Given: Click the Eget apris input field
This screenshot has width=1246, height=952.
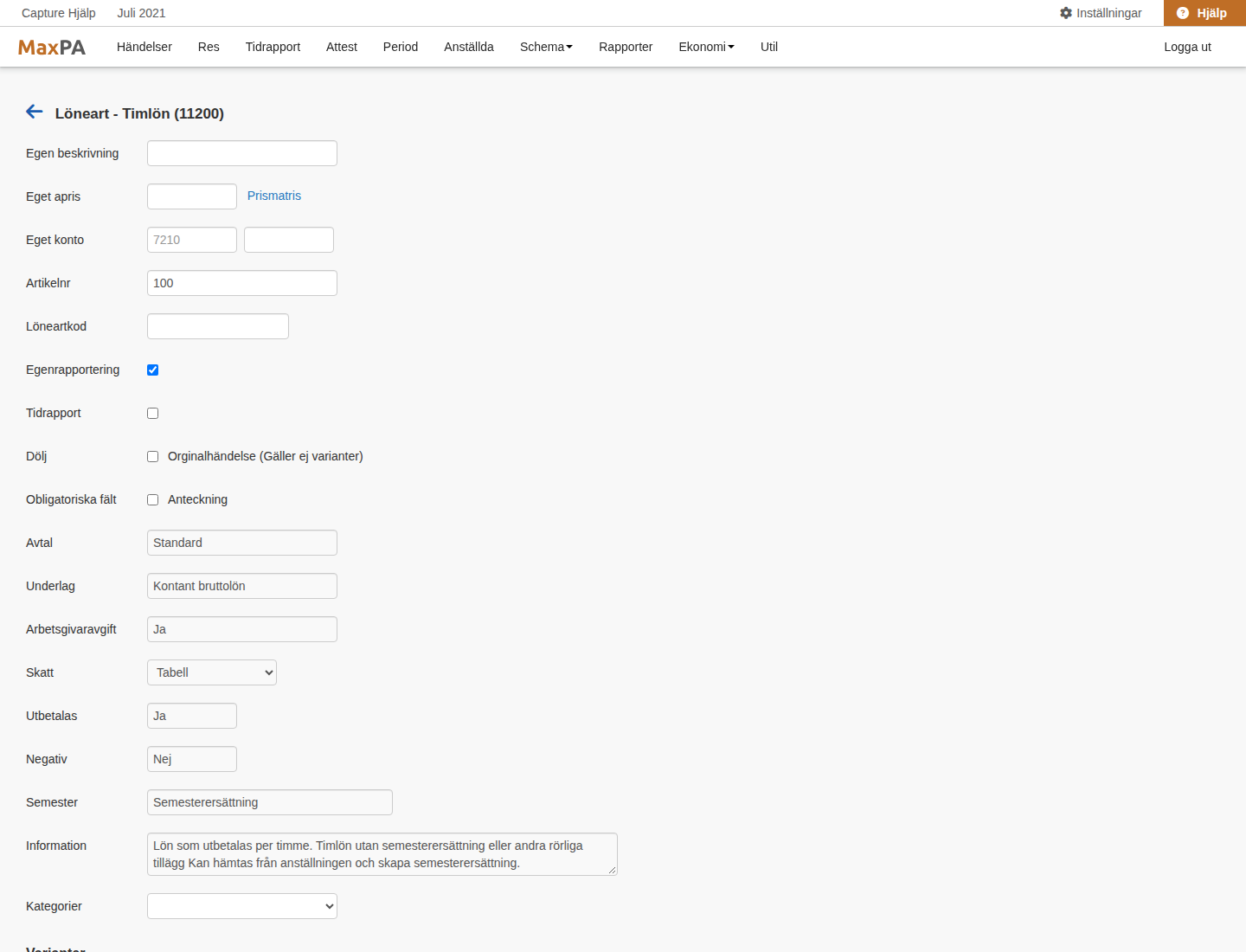Looking at the screenshot, I should (192, 196).
